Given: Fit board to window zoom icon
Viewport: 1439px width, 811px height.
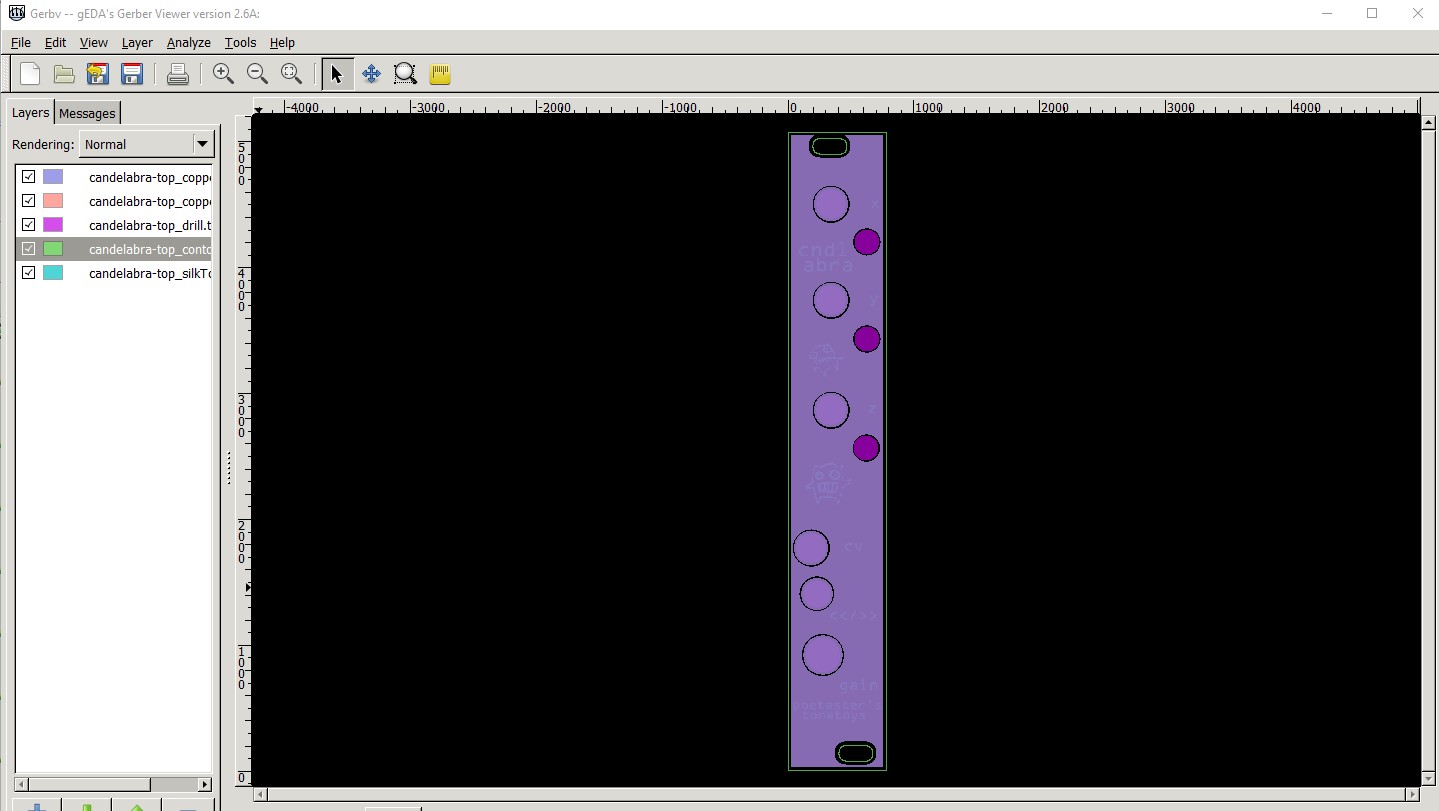Looking at the screenshot, I should coord(291,74).
